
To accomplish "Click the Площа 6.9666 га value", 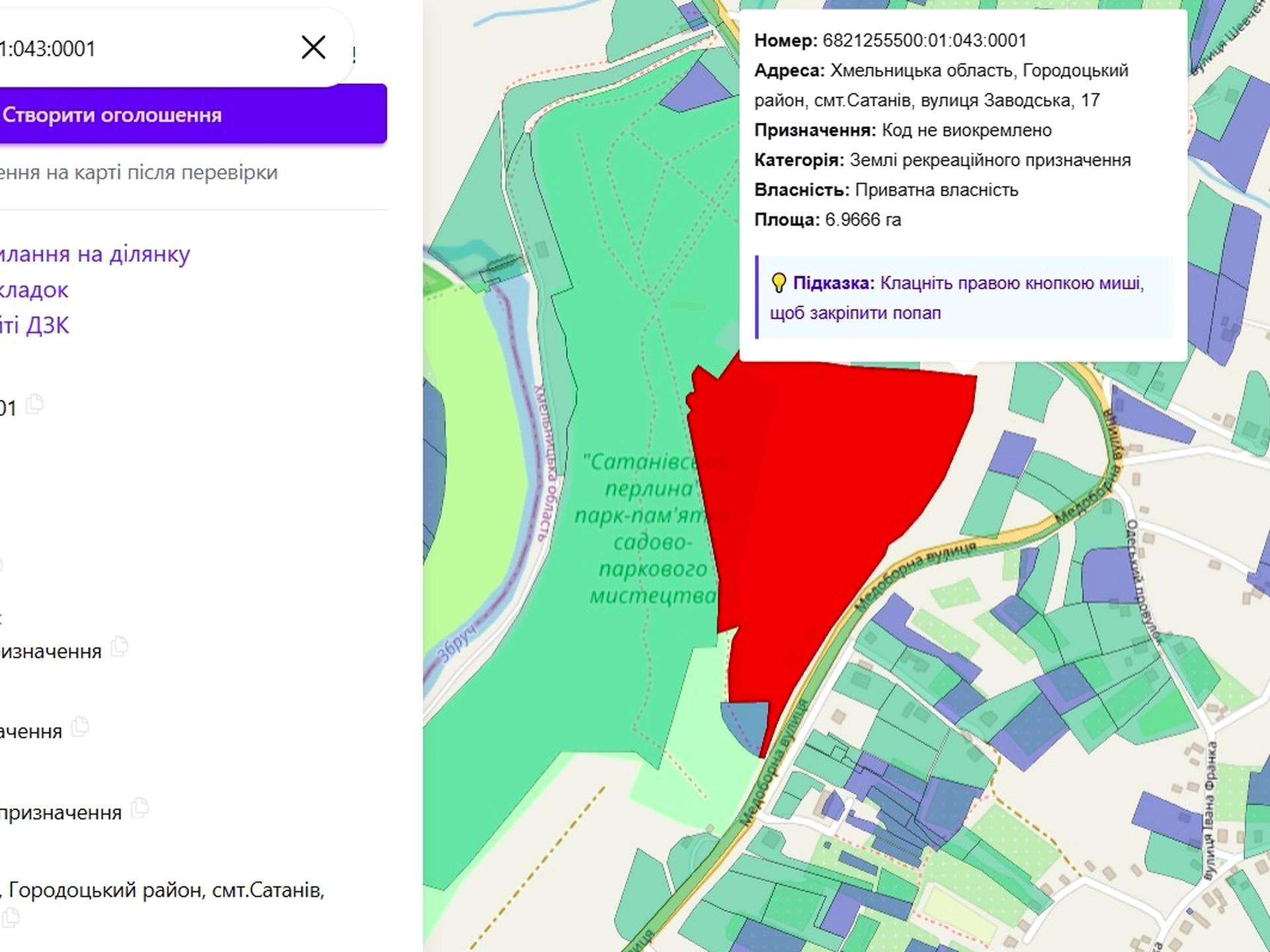I will pos(863,220).
